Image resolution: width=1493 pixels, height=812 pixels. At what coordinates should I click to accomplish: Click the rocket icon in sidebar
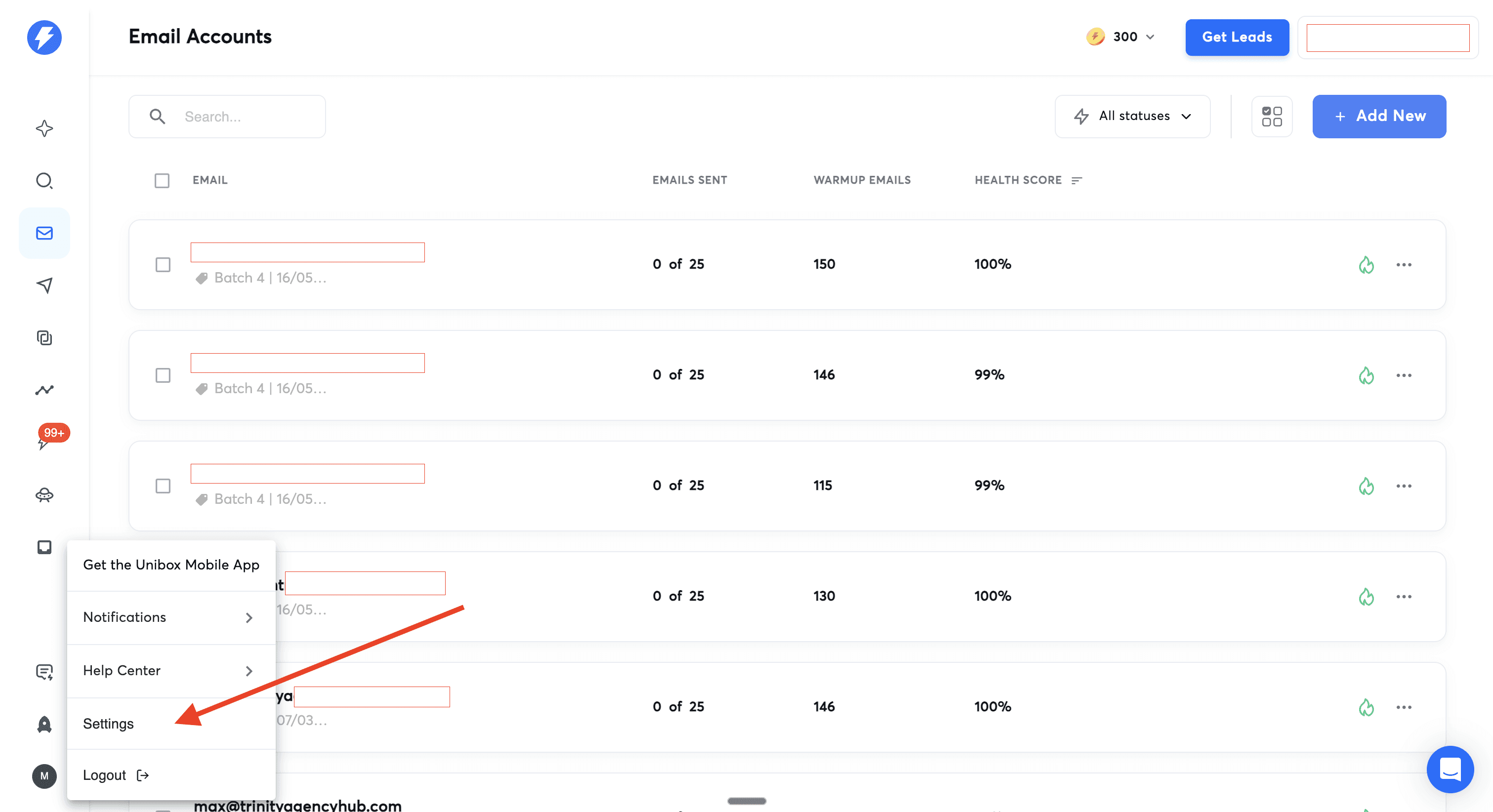44,725
